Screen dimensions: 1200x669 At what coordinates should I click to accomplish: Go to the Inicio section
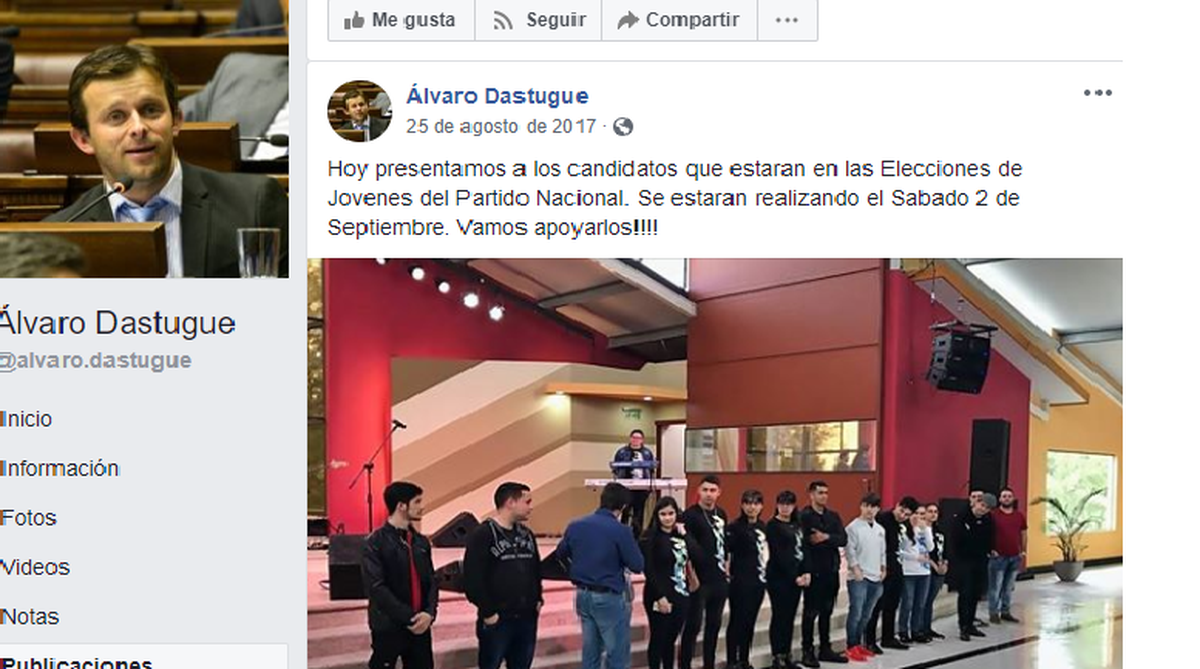tap(26, 419)
